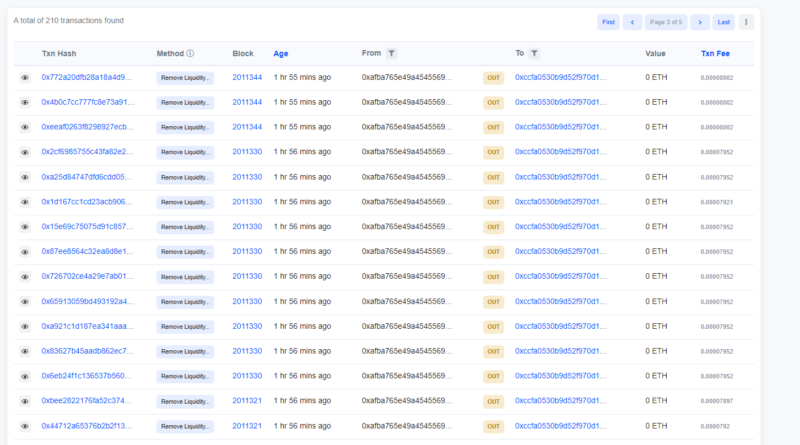Click eye icon for transaction 0x772a20dfb28a18a4d9
800x445 pixels.
25,77
